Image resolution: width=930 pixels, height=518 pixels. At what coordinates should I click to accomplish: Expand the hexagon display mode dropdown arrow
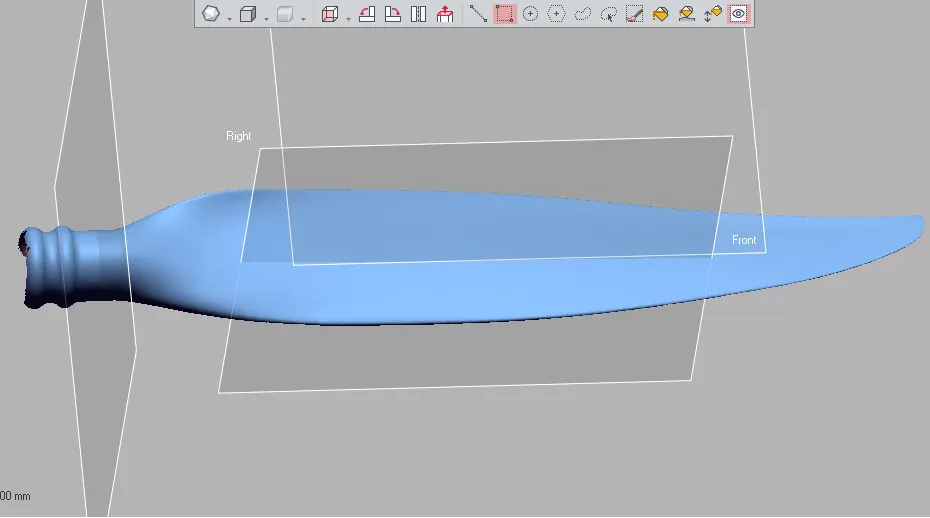pyautogui.click(x=229, y=18)
